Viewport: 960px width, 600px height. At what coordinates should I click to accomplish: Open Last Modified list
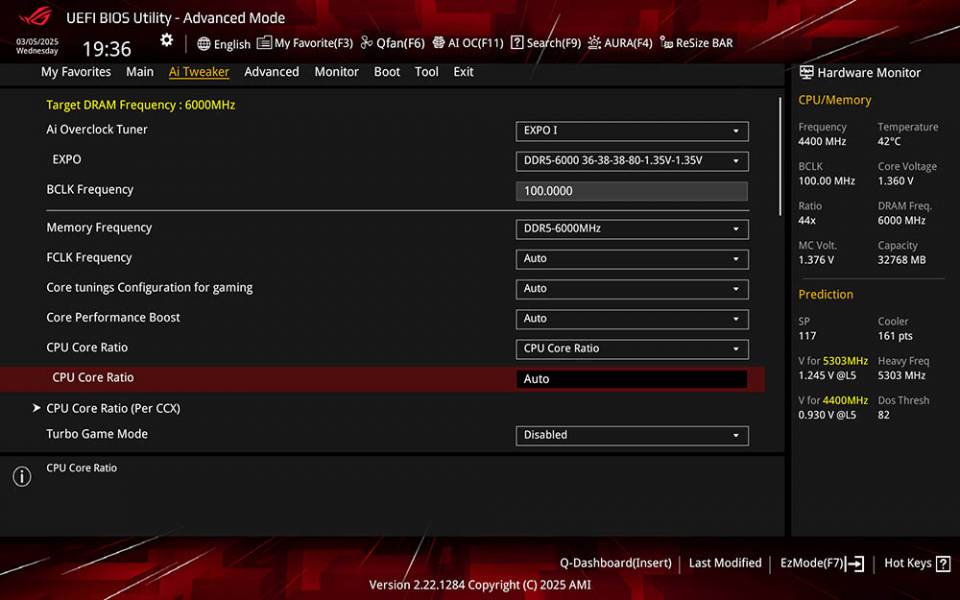[725, 563]
